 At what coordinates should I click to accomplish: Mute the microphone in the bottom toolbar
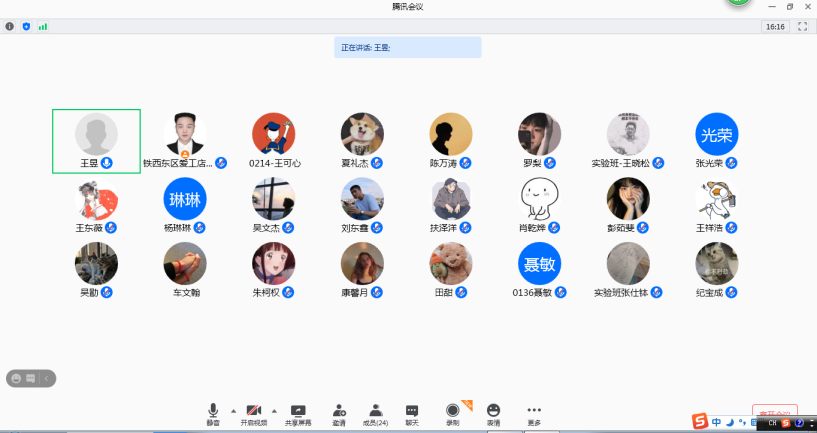click(x=213, y=412)
